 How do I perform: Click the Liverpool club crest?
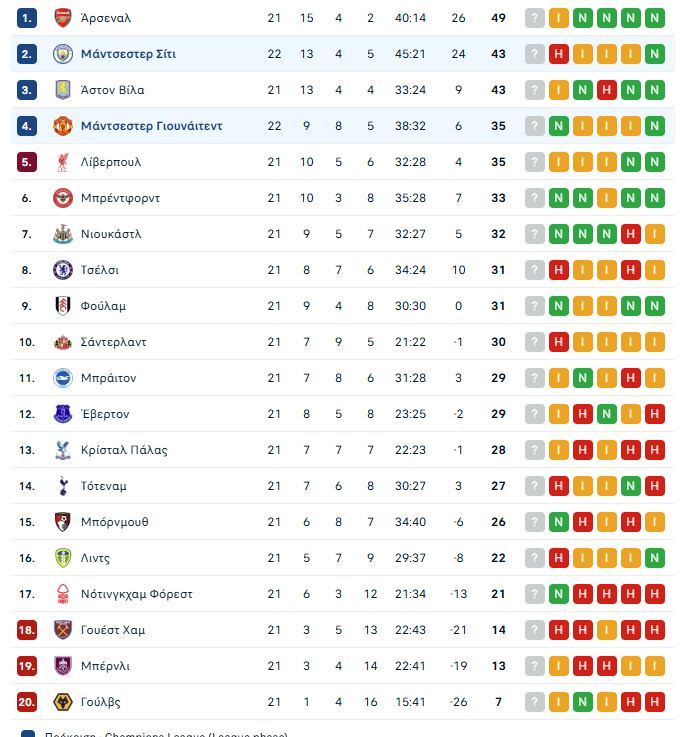(63, 162)
